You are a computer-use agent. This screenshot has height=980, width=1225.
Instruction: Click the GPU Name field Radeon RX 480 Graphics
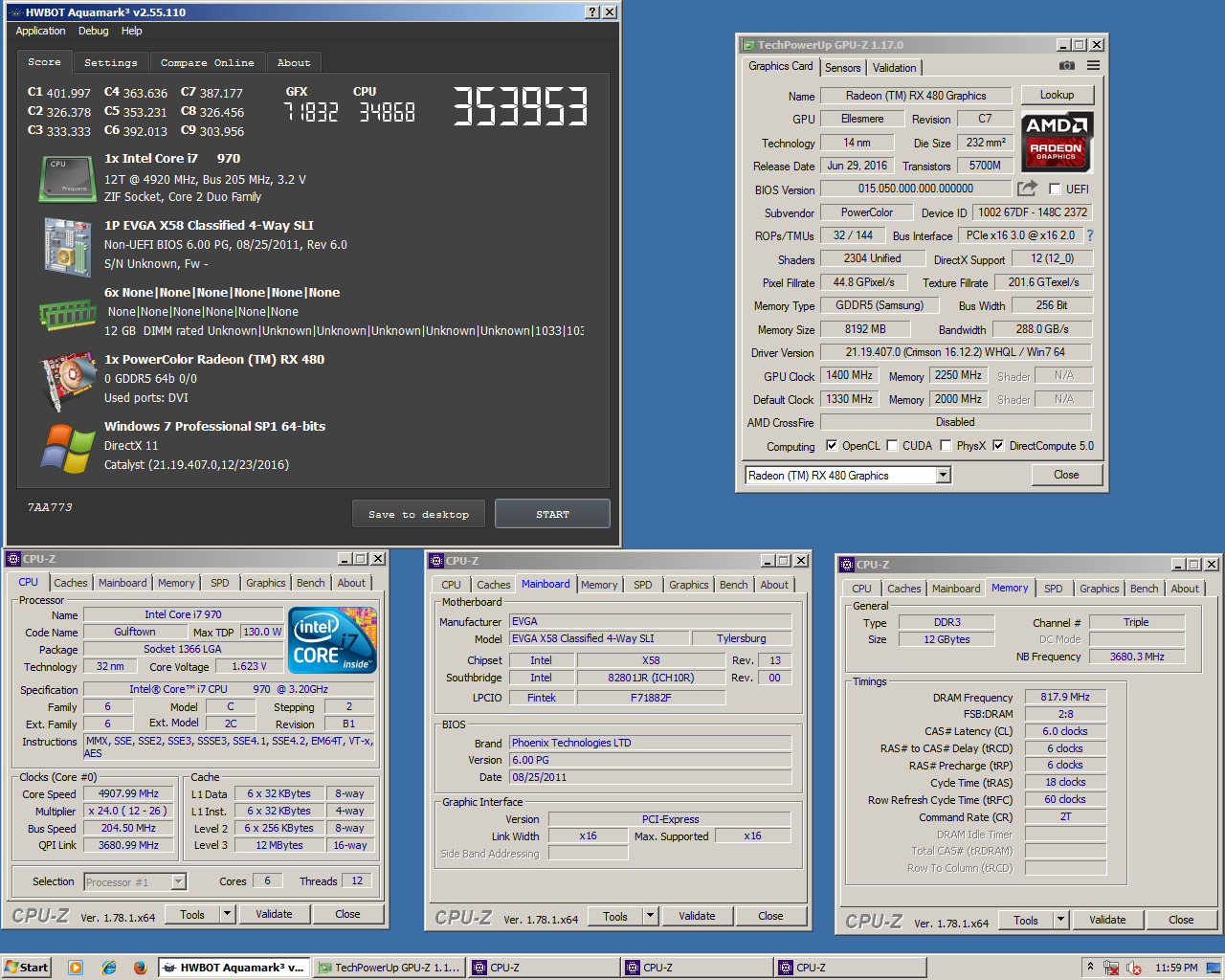[916, 96]
